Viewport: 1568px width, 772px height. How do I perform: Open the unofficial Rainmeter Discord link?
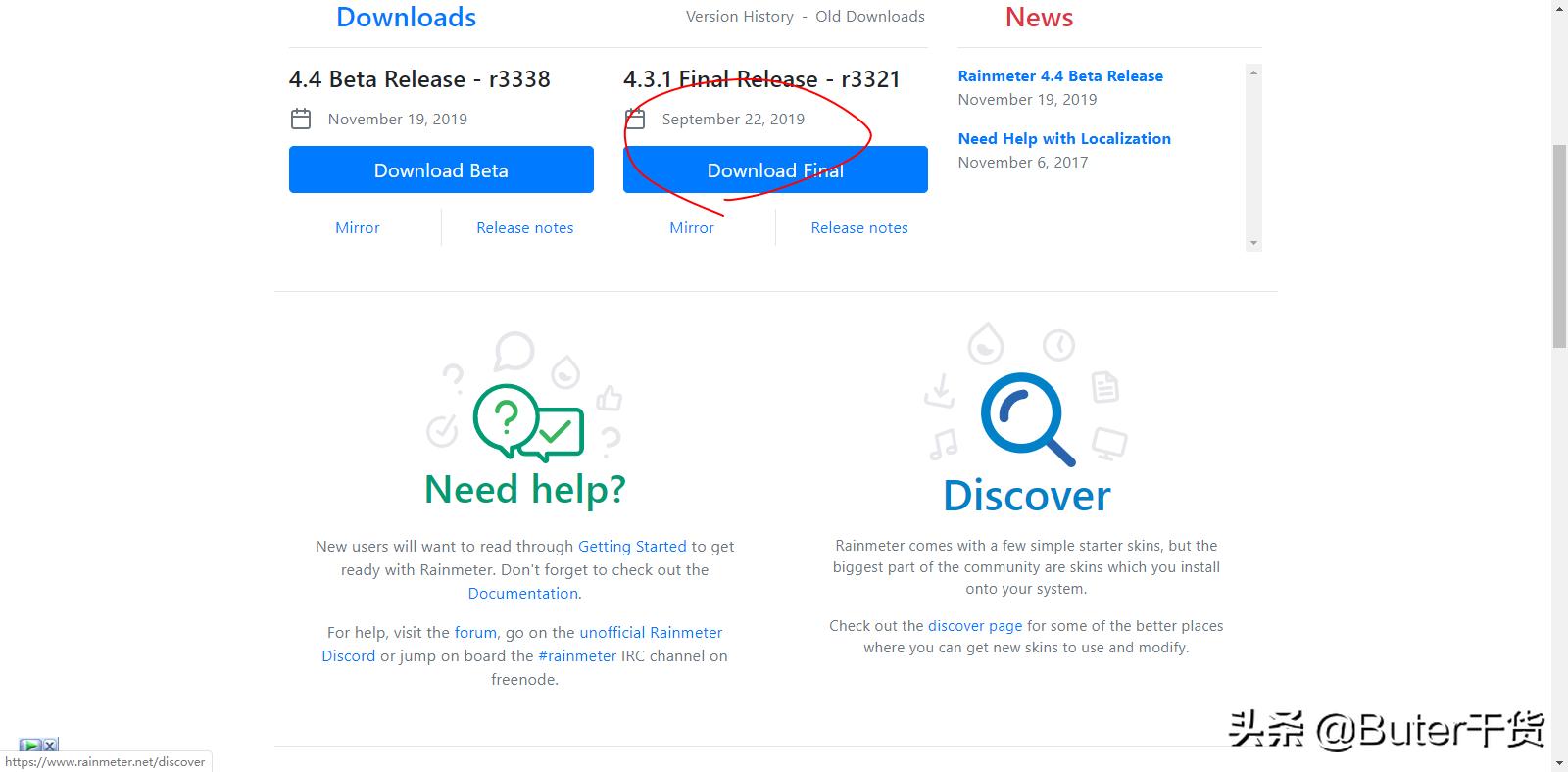[522, 644]
